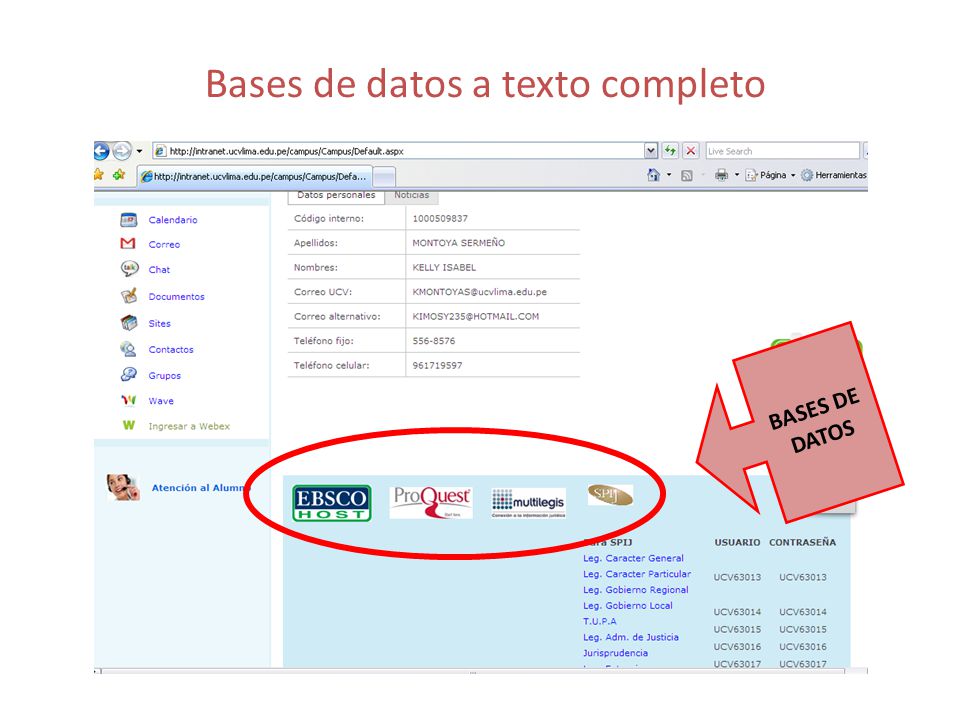Open Leg. Gobierno Local link
This screenshot has height=720, width=960.
point(628,606)
